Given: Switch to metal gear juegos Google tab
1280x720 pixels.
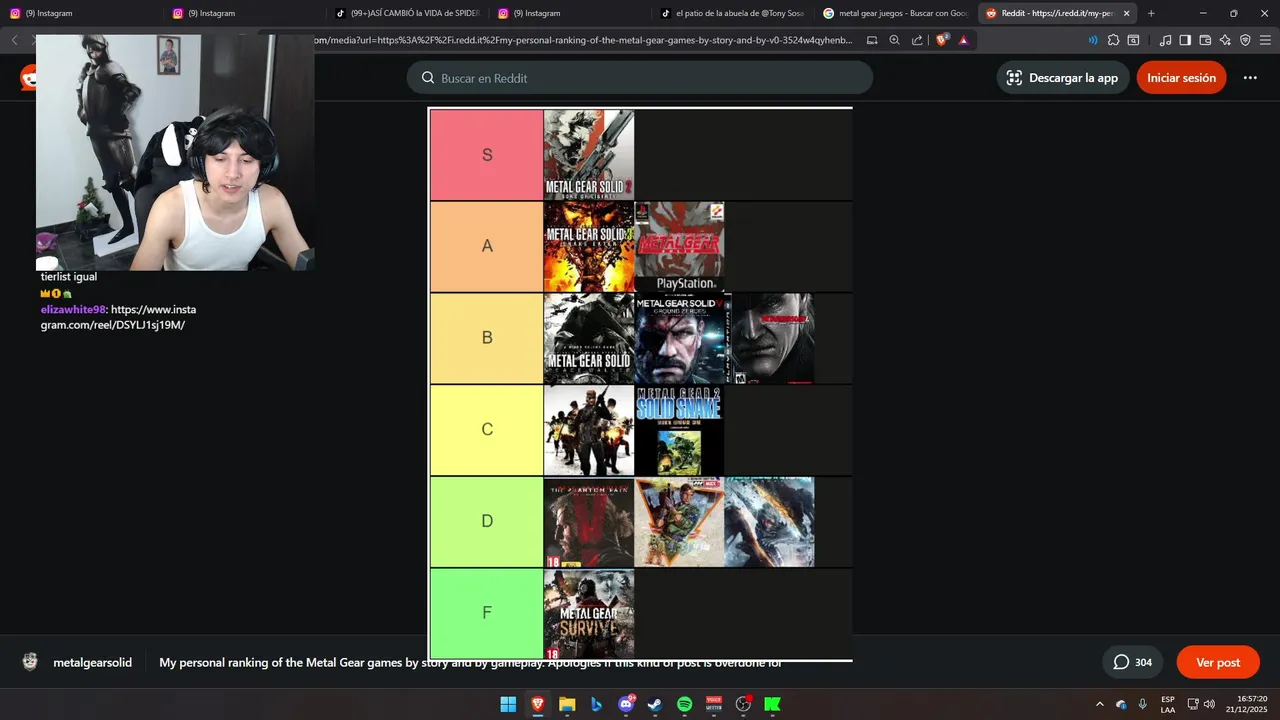Looking at the screenshot, I should point(895,13).
